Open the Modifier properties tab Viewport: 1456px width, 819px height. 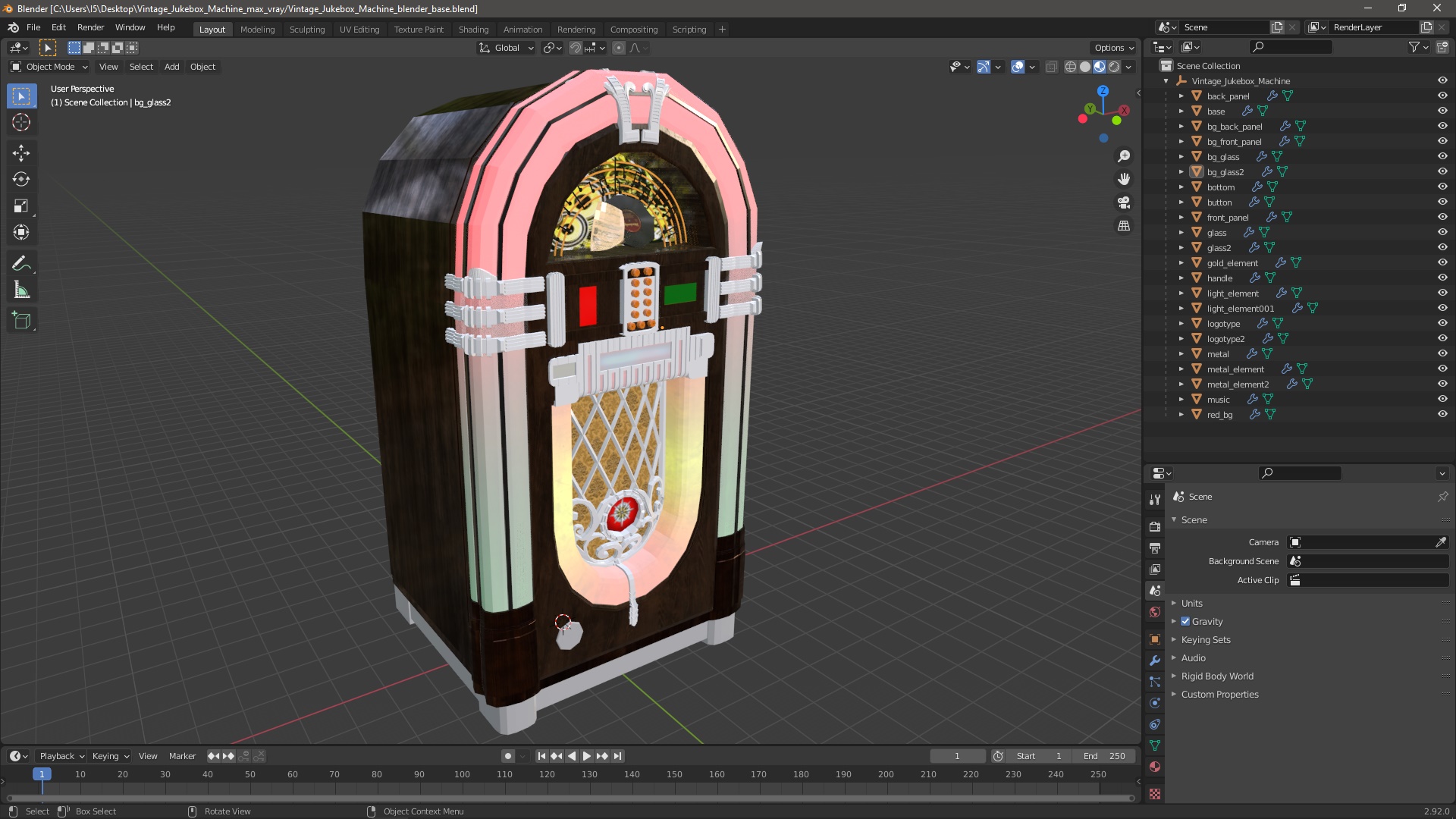click(x=1155, y=661)
